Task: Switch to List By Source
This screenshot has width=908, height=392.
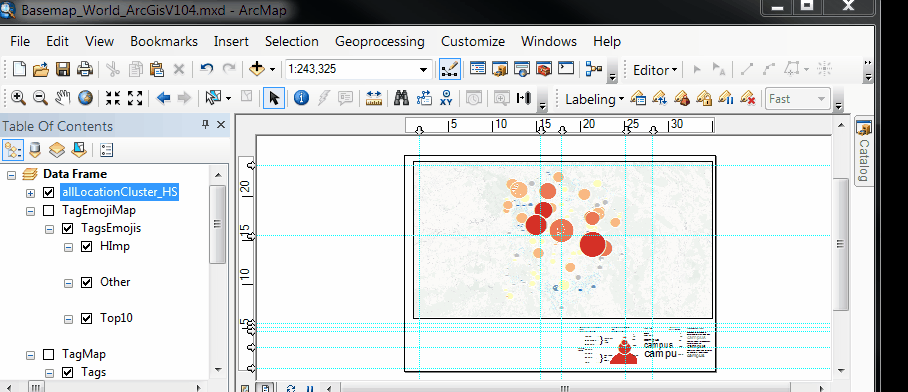Action: click(x=35, y=151)
